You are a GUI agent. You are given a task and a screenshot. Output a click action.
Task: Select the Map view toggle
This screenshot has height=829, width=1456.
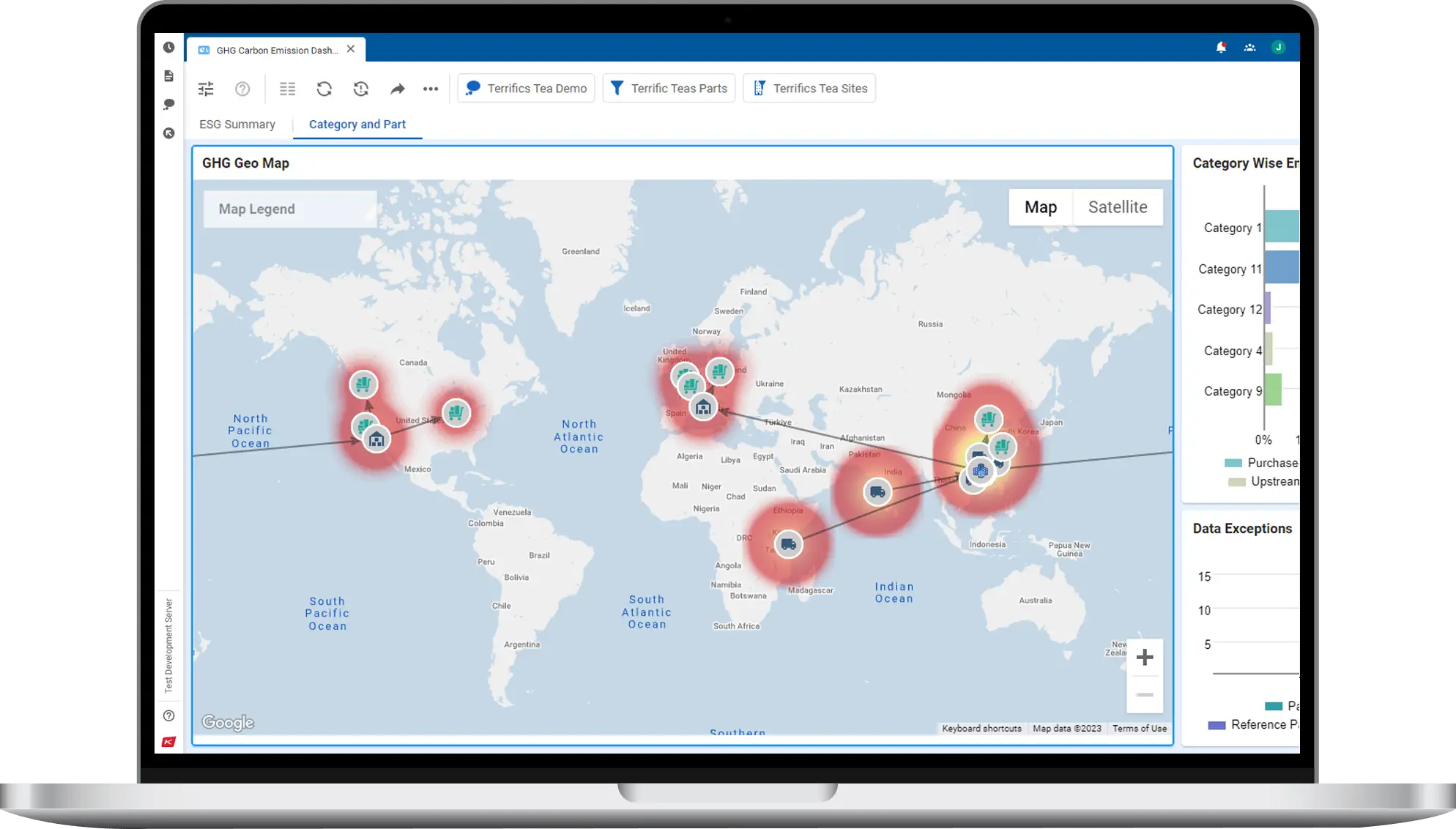coord(1040,207)
